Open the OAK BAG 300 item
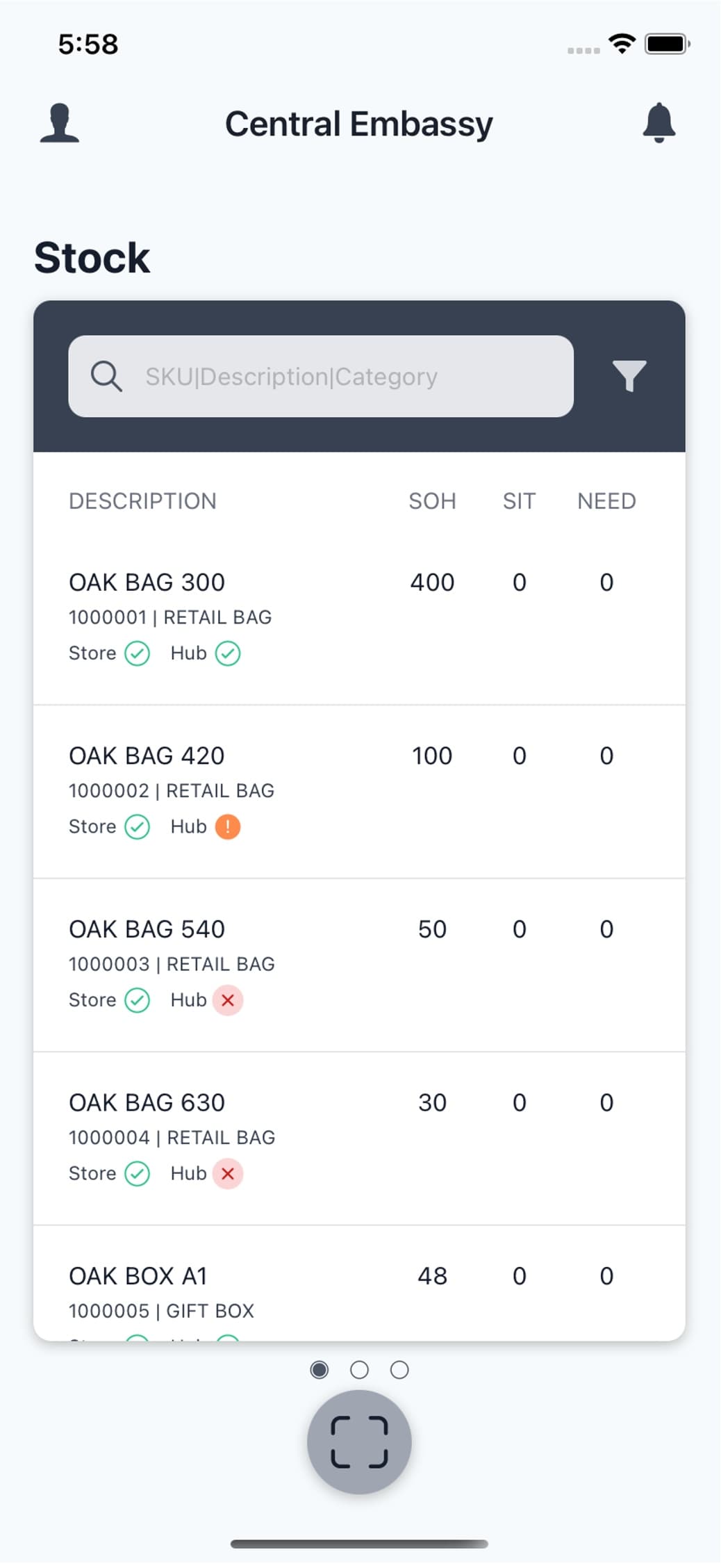 click(x=147, y=582)
